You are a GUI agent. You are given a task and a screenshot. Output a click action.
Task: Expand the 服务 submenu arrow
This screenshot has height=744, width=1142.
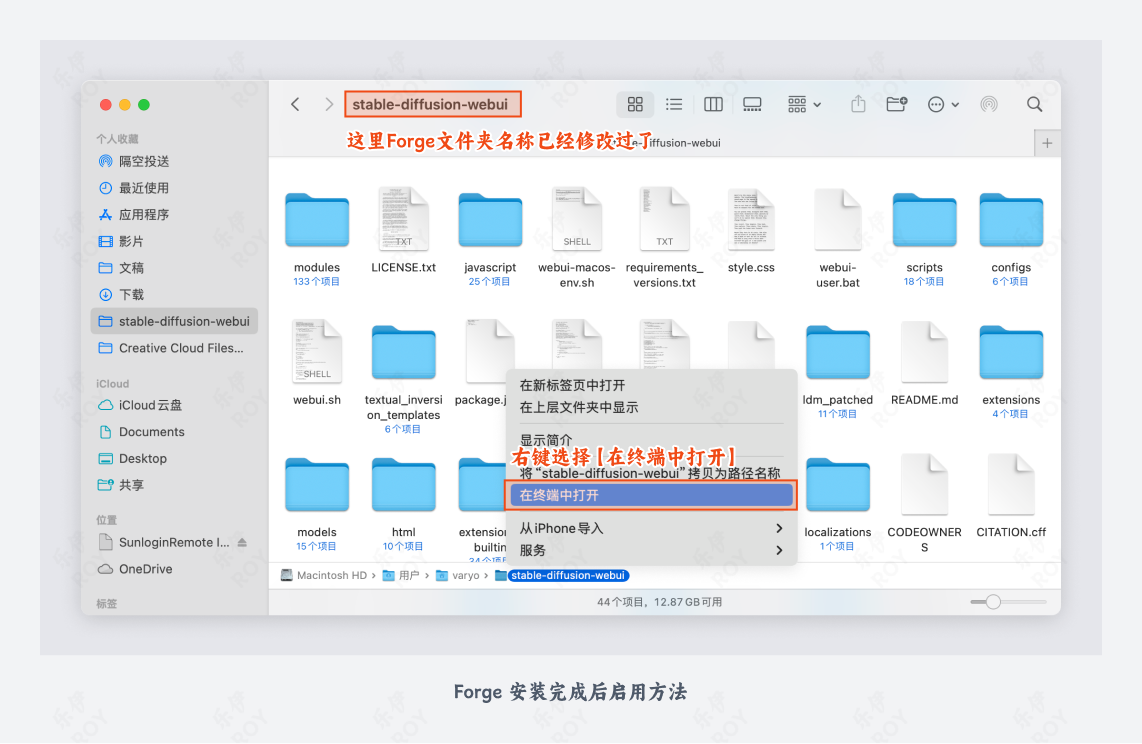[x=778, y=549]
